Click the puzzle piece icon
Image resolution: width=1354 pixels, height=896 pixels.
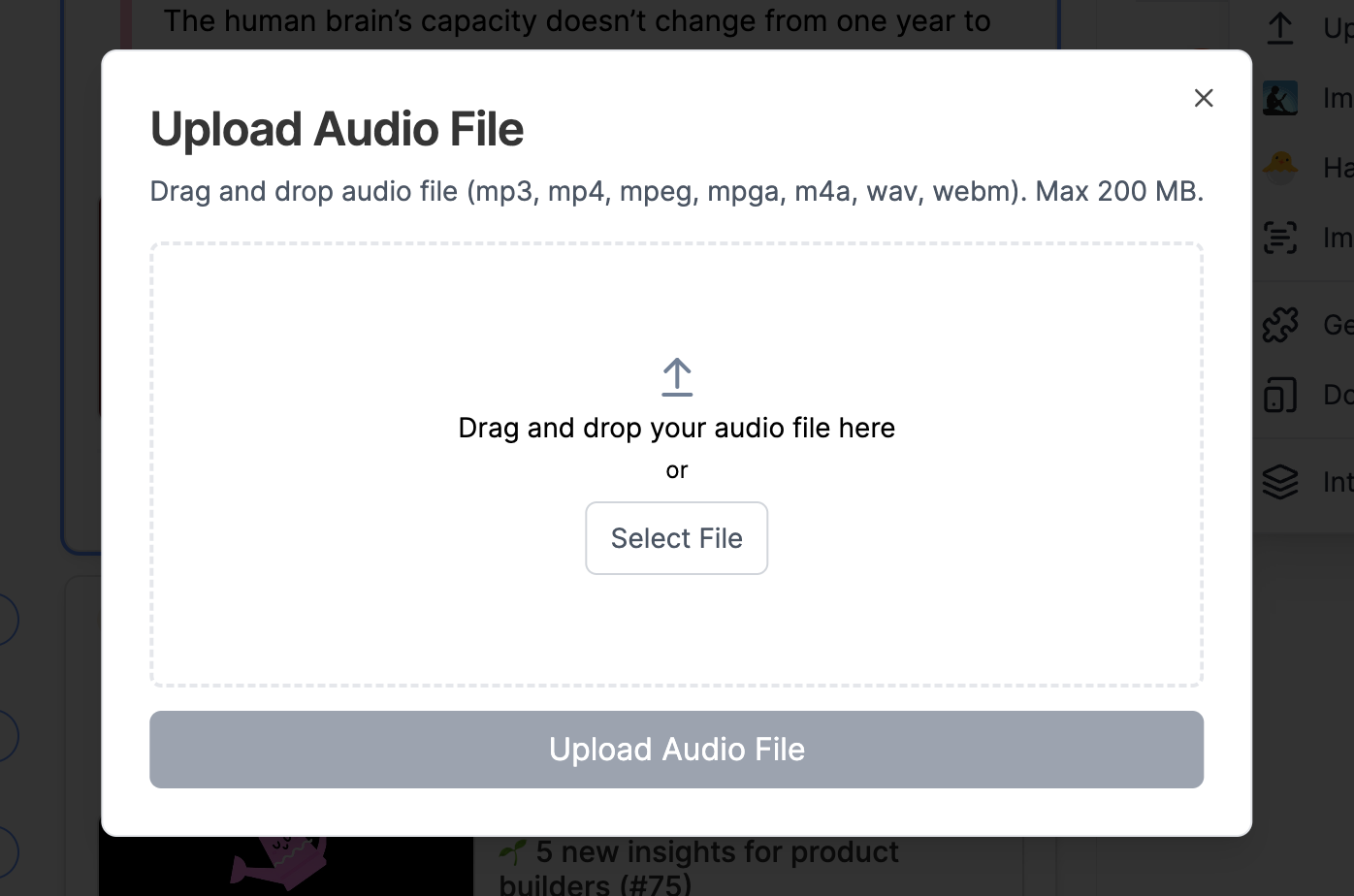(1280, 325)
